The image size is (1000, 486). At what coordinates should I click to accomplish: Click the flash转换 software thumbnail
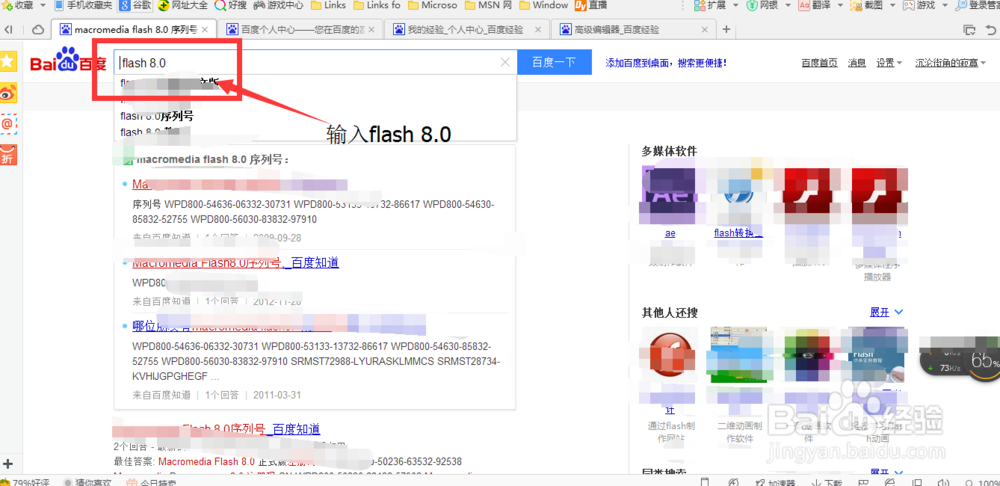[739, 194]
